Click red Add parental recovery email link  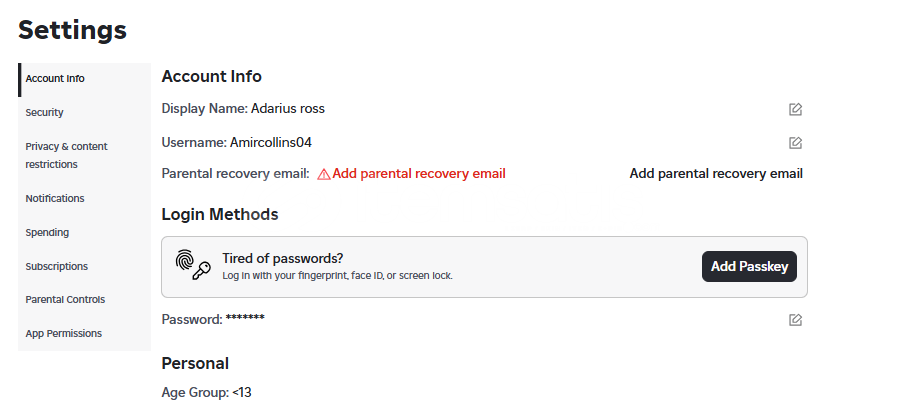point(419,173)
